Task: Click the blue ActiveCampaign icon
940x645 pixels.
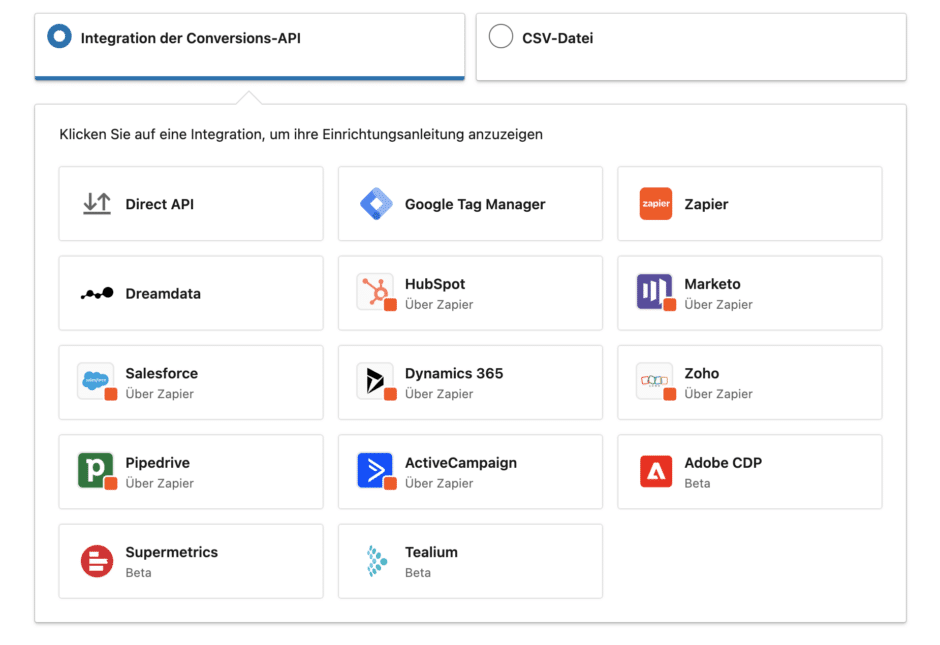Action: pyautogui.click(x=376, y=471)
